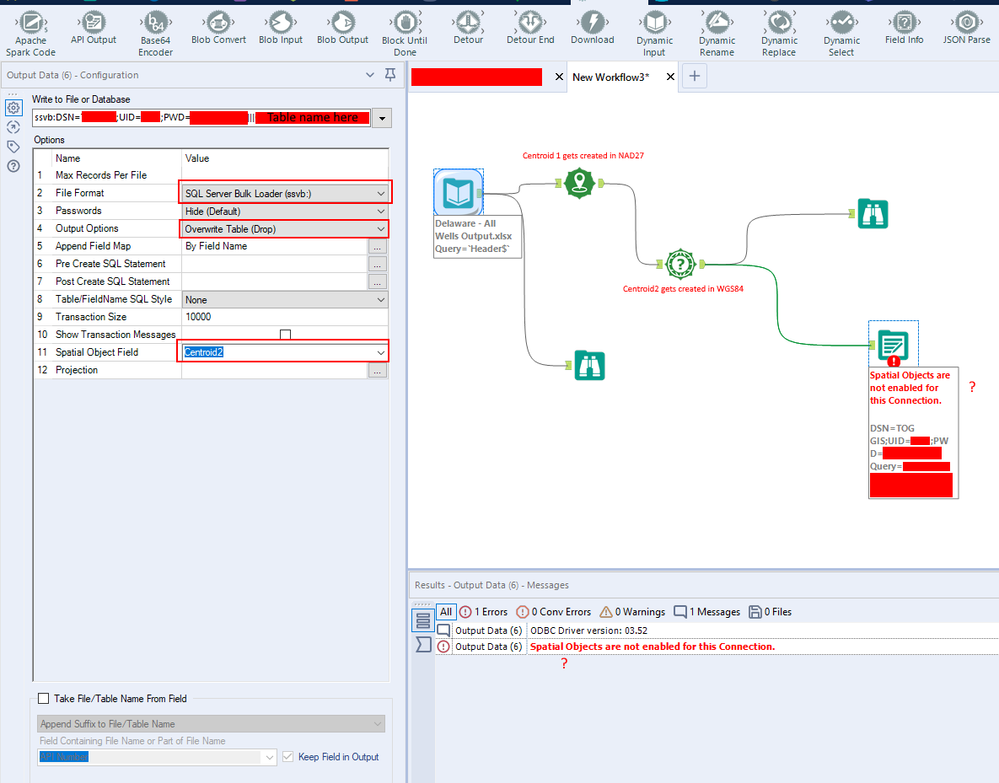Toggle the Show Transaction Messages checkbox
This screenshot has height=783, width=999.
285,334
